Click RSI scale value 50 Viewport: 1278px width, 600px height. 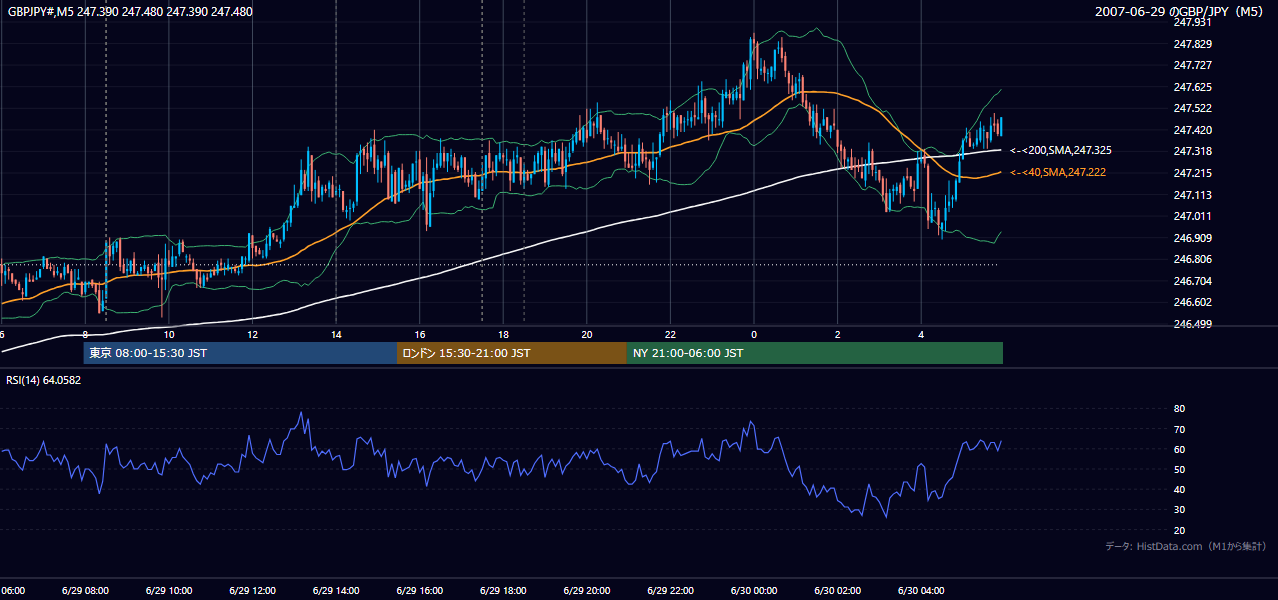click(x=1179, y=469)
